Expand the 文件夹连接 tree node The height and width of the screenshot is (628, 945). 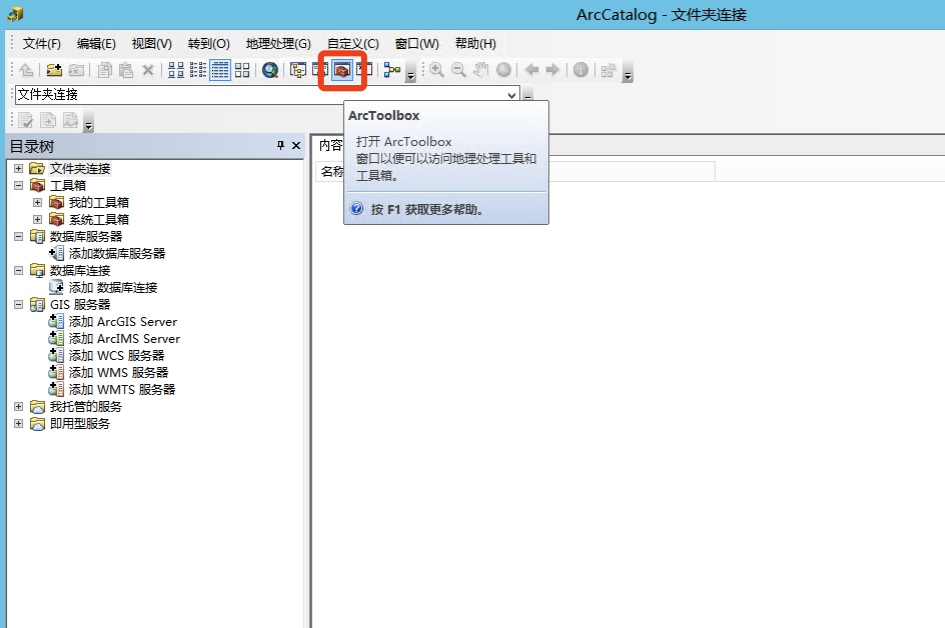pos(19,168)
